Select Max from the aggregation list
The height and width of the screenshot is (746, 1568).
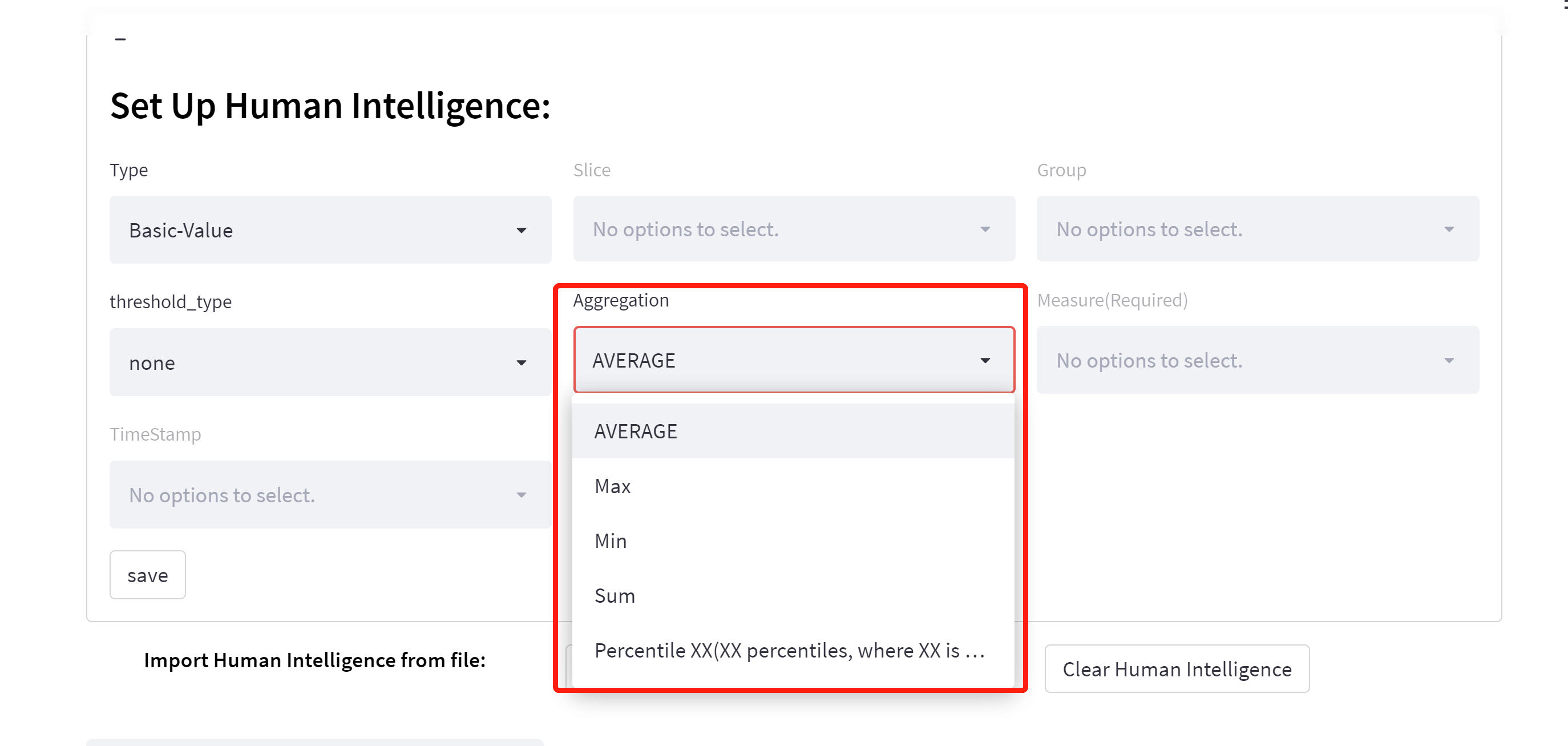click(x=793, y=486)
